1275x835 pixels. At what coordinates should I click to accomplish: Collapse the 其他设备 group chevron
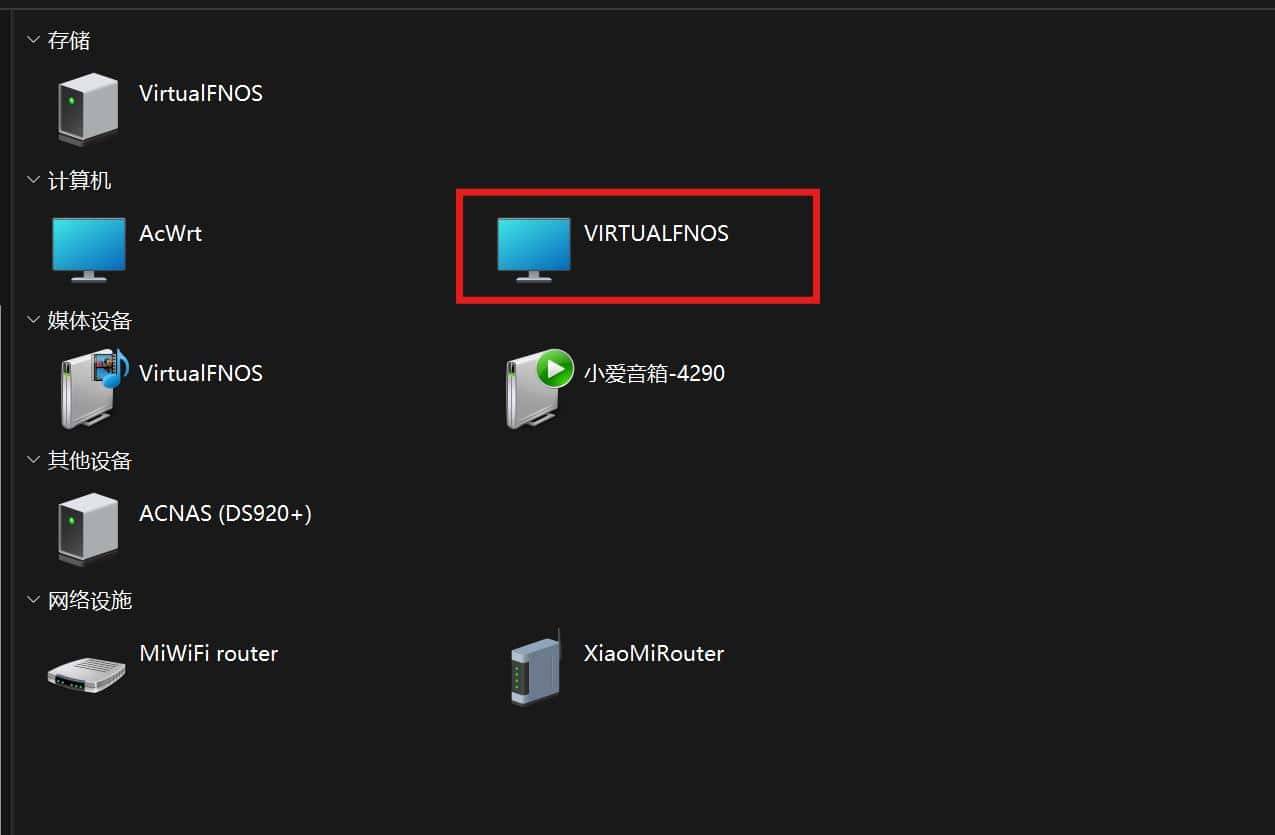[x=32, y=460]
